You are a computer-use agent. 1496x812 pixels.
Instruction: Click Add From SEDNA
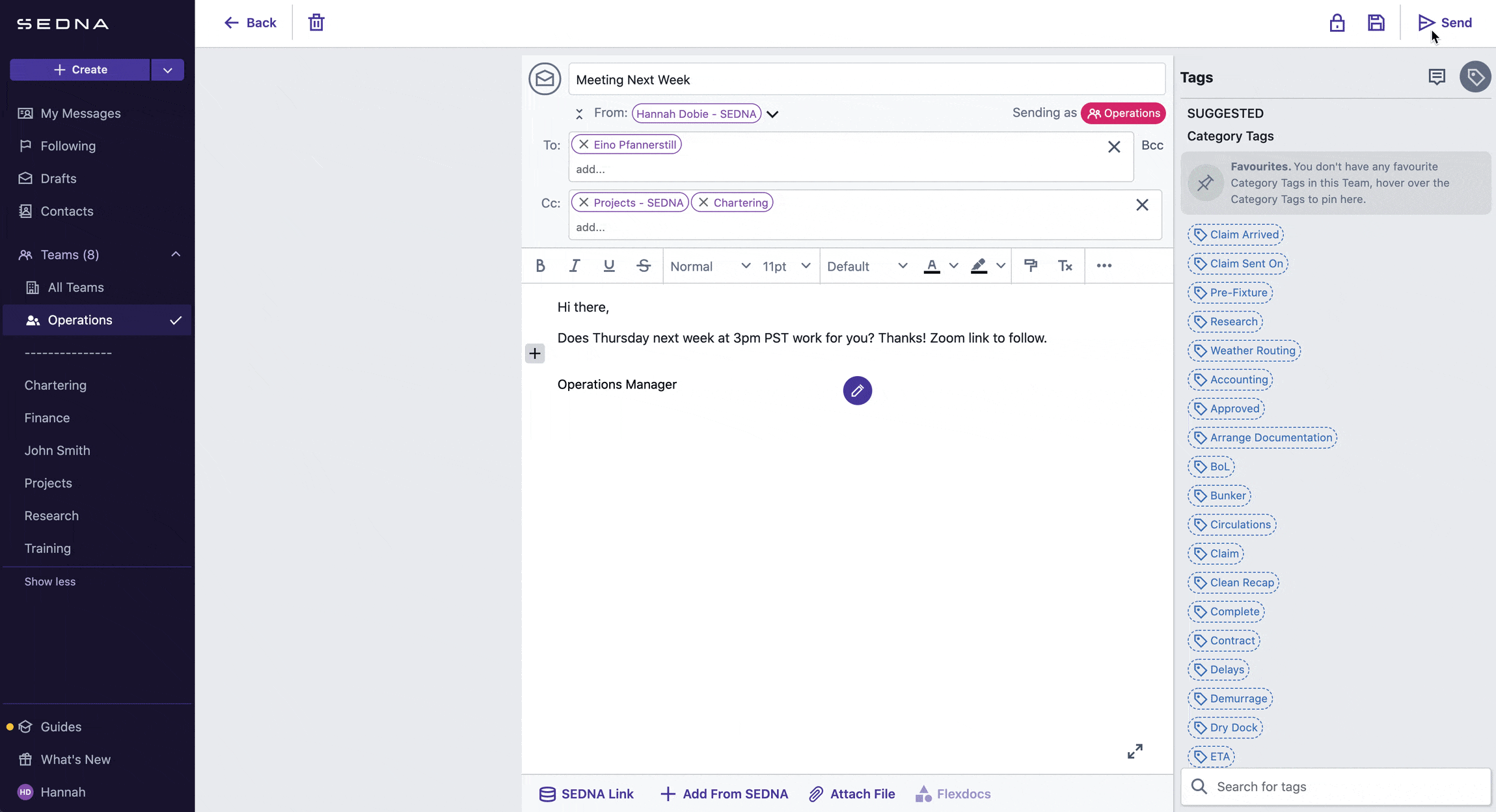click(724, 794)
